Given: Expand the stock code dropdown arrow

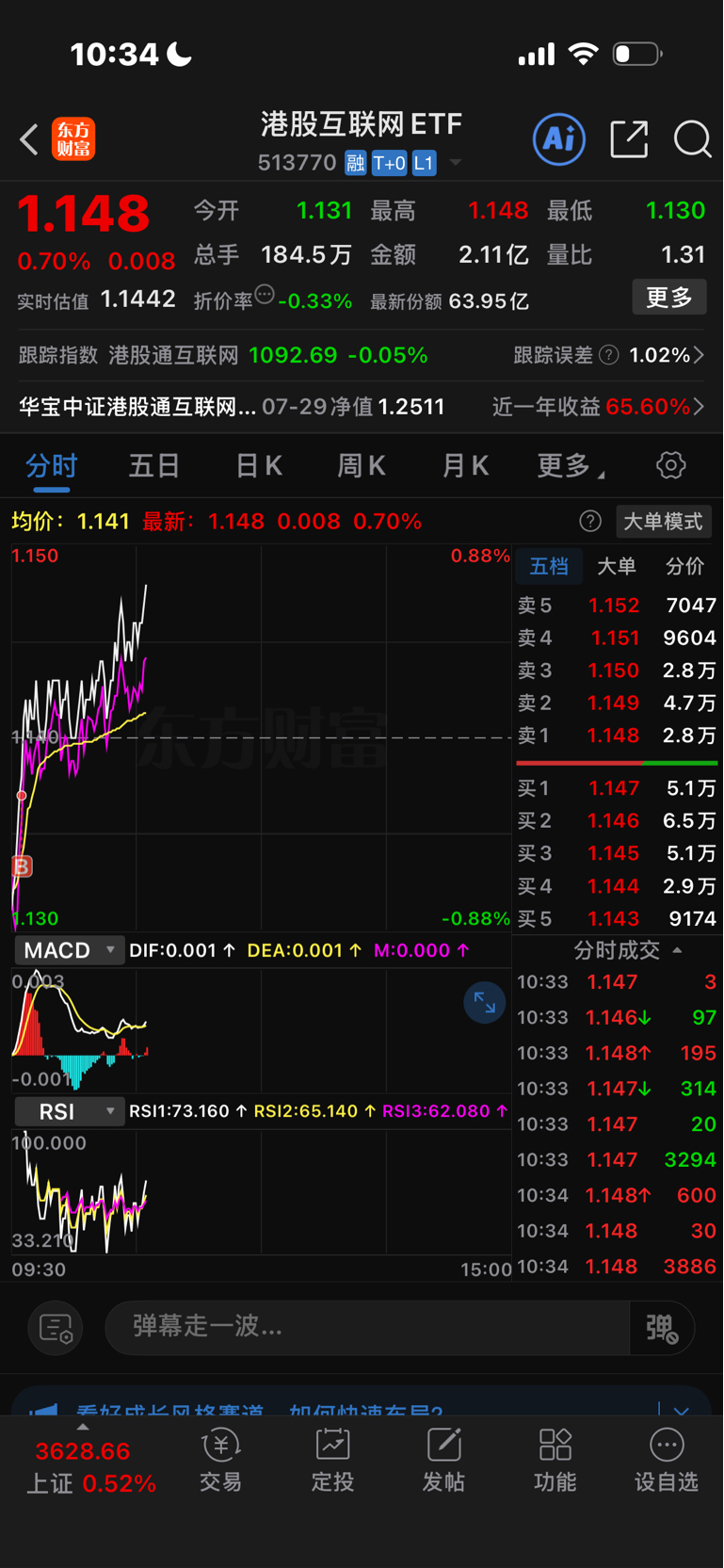Looking at the screenshot, I should coord(456,163).
